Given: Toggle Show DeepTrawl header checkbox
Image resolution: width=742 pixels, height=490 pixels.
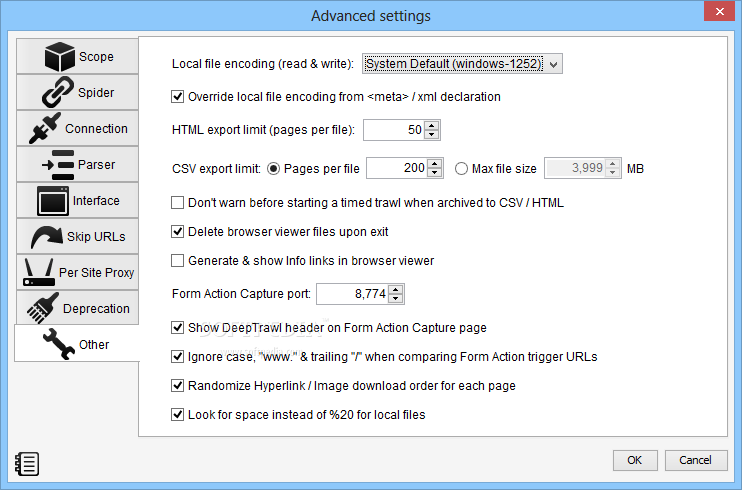Looking at the screenshot, I should (x=177, y=328).
